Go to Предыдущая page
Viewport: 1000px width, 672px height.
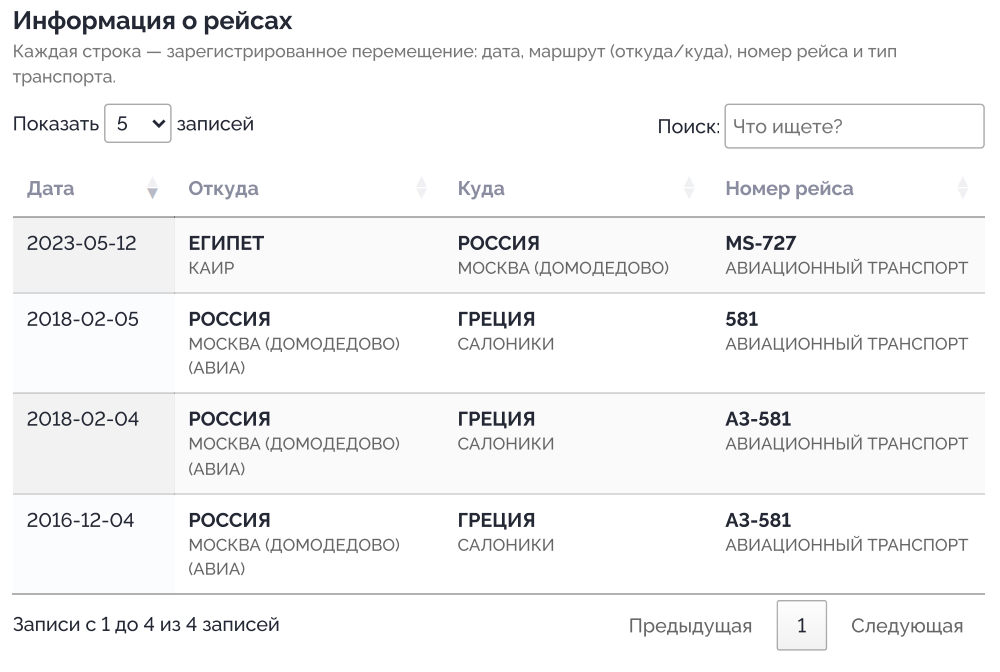click(690, 625)
